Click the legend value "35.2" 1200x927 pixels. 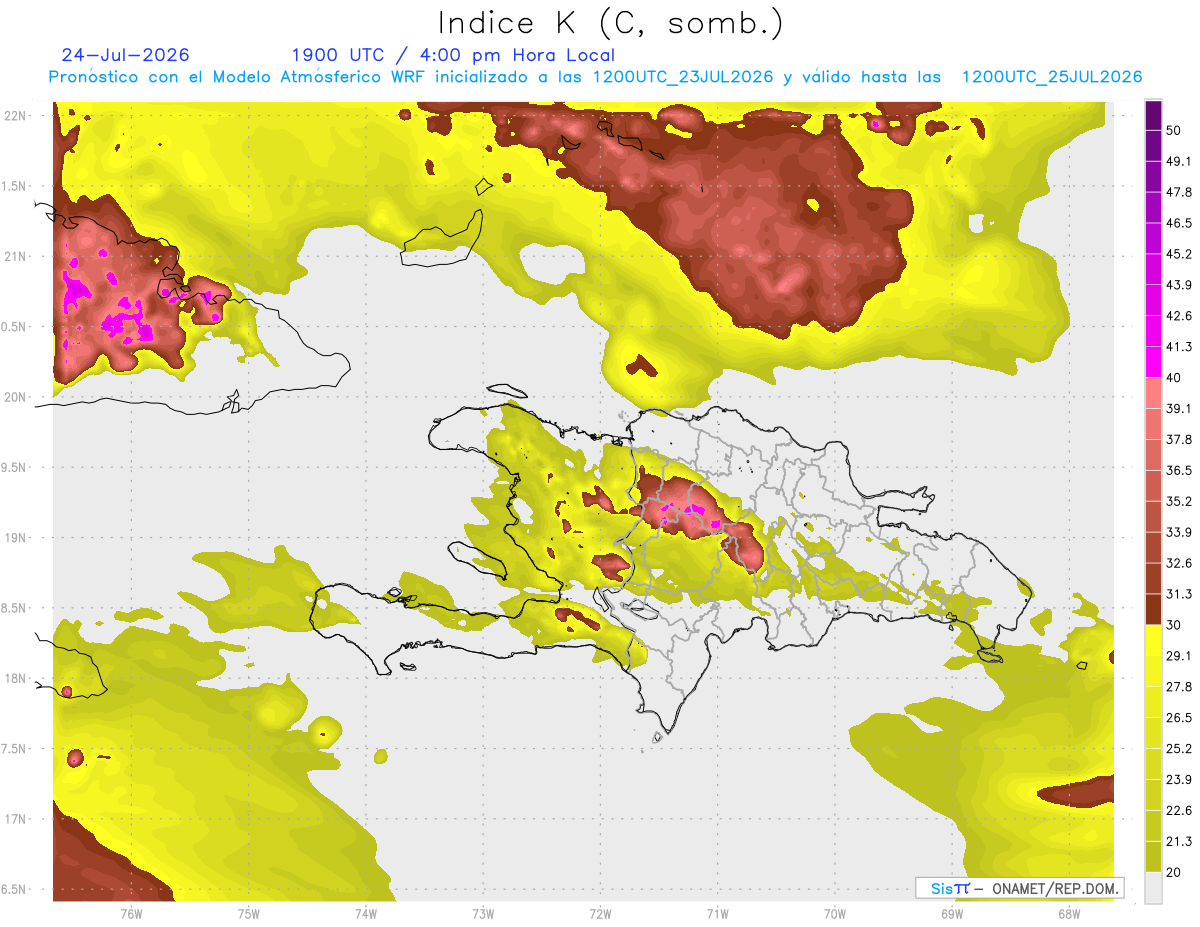(1179, 501)
